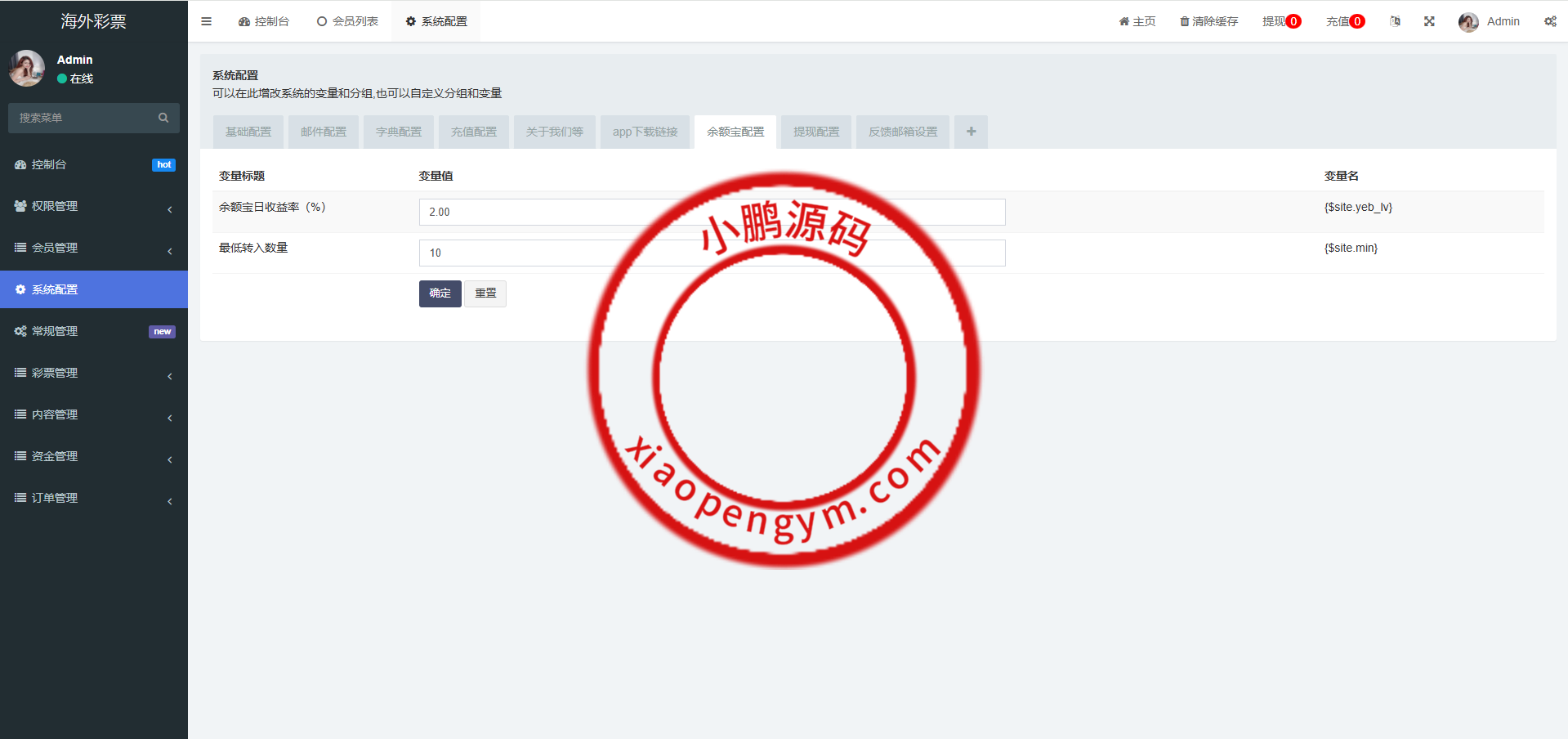Click the 确定 submit button
The width and height of the screenshot is (1568, 739).
coord(440,293)
